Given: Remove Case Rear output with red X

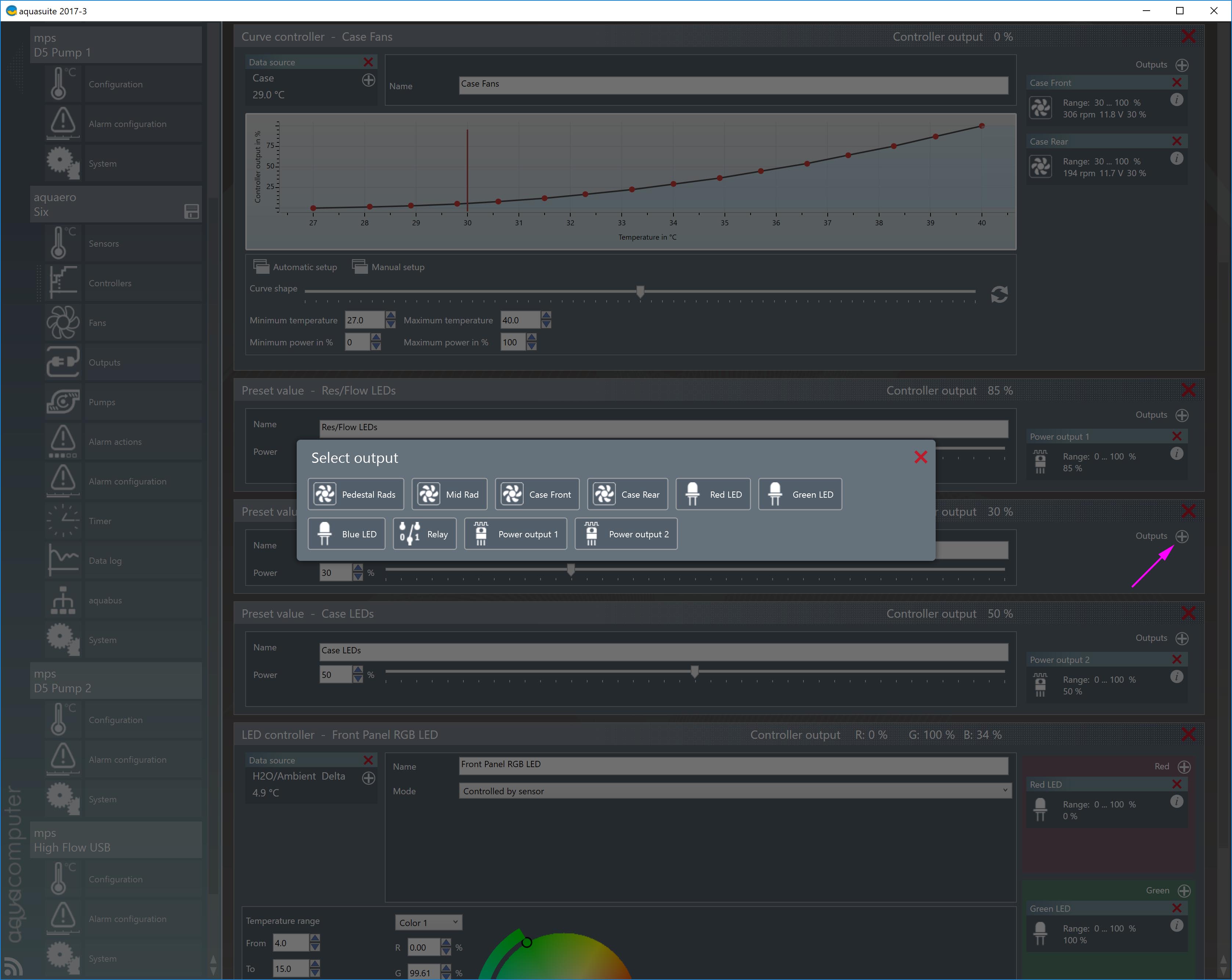Looking at the screenshot, I should 1177,141.
